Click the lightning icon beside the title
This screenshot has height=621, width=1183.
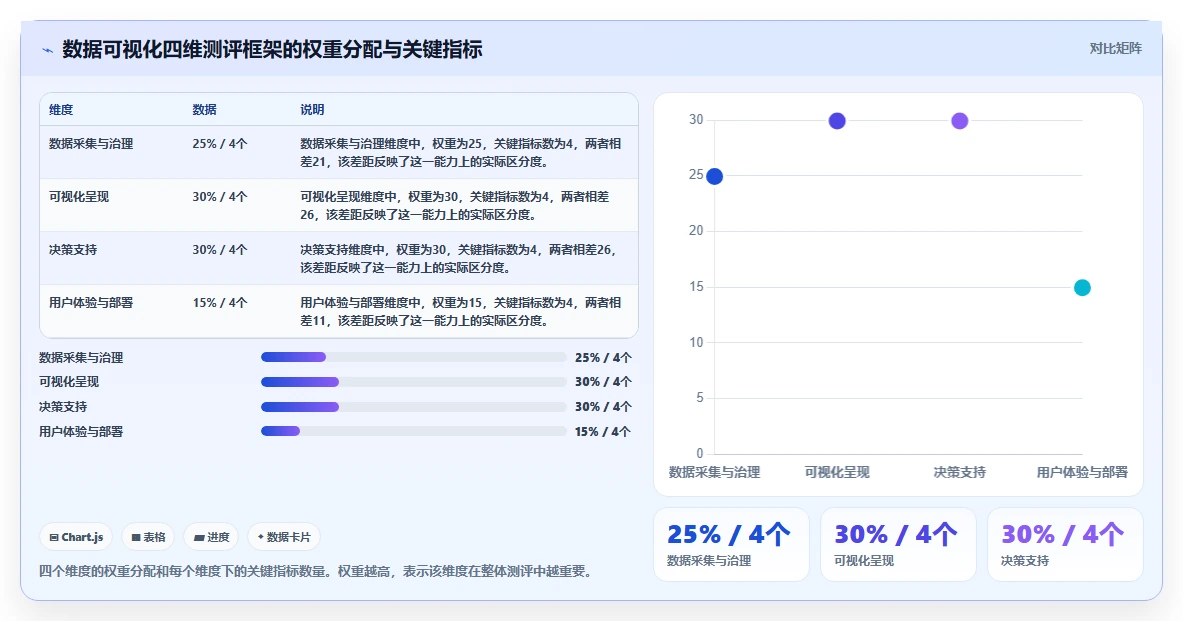coord(48,51)
